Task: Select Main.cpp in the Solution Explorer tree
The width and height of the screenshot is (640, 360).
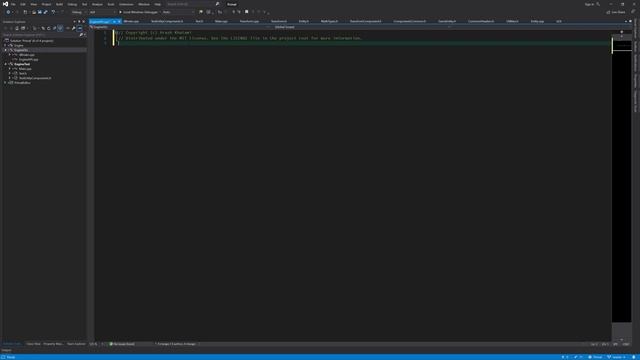Action: (24, 69)
